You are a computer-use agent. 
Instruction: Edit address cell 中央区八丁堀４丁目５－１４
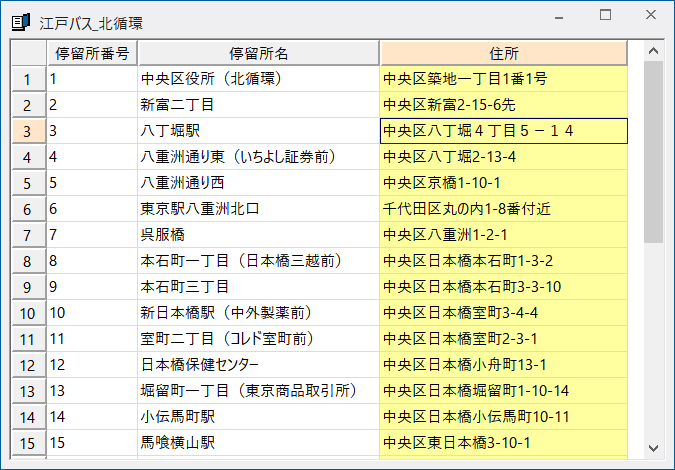pos(503,130)
